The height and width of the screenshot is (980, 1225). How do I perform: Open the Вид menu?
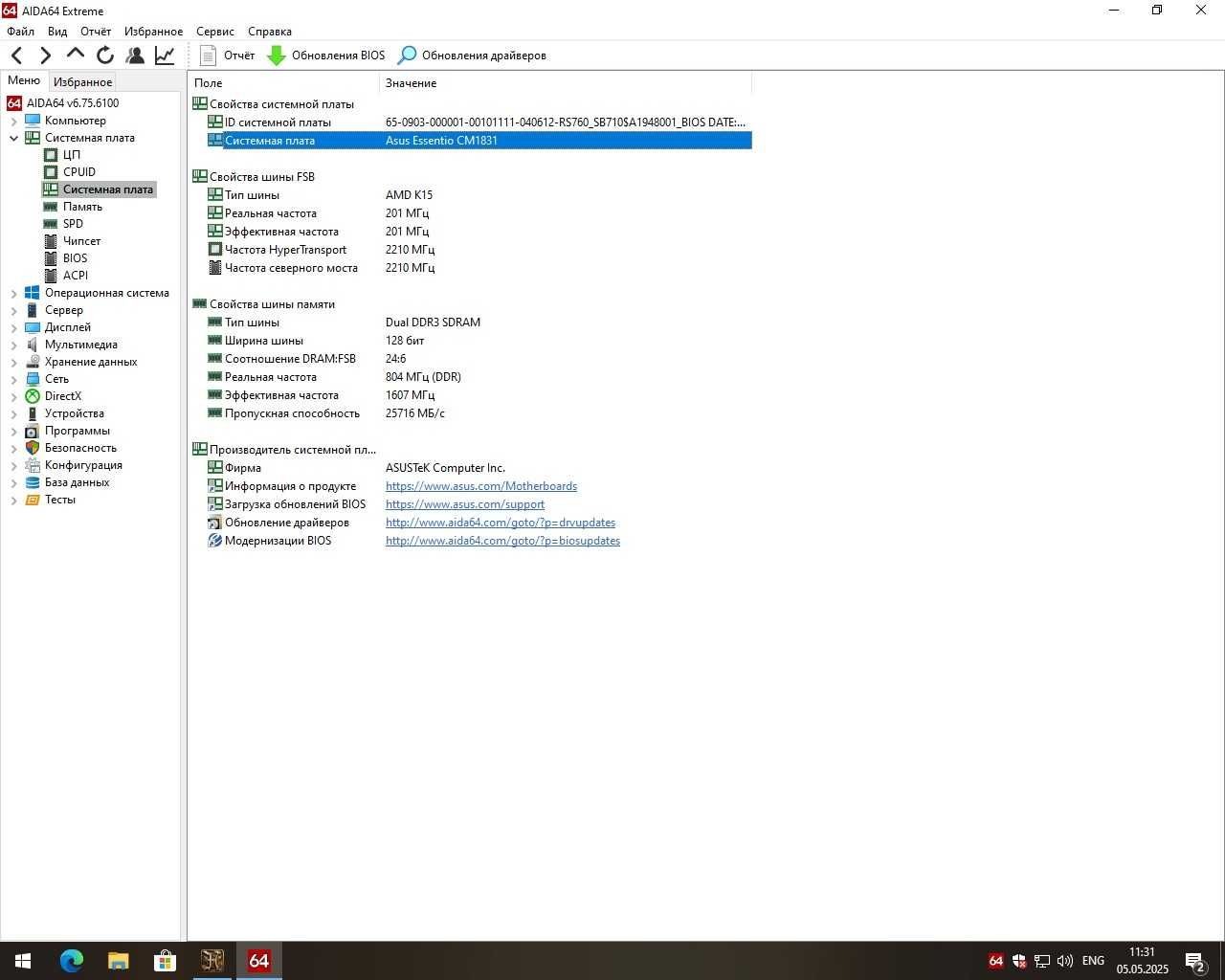click(x=57, y=32)
